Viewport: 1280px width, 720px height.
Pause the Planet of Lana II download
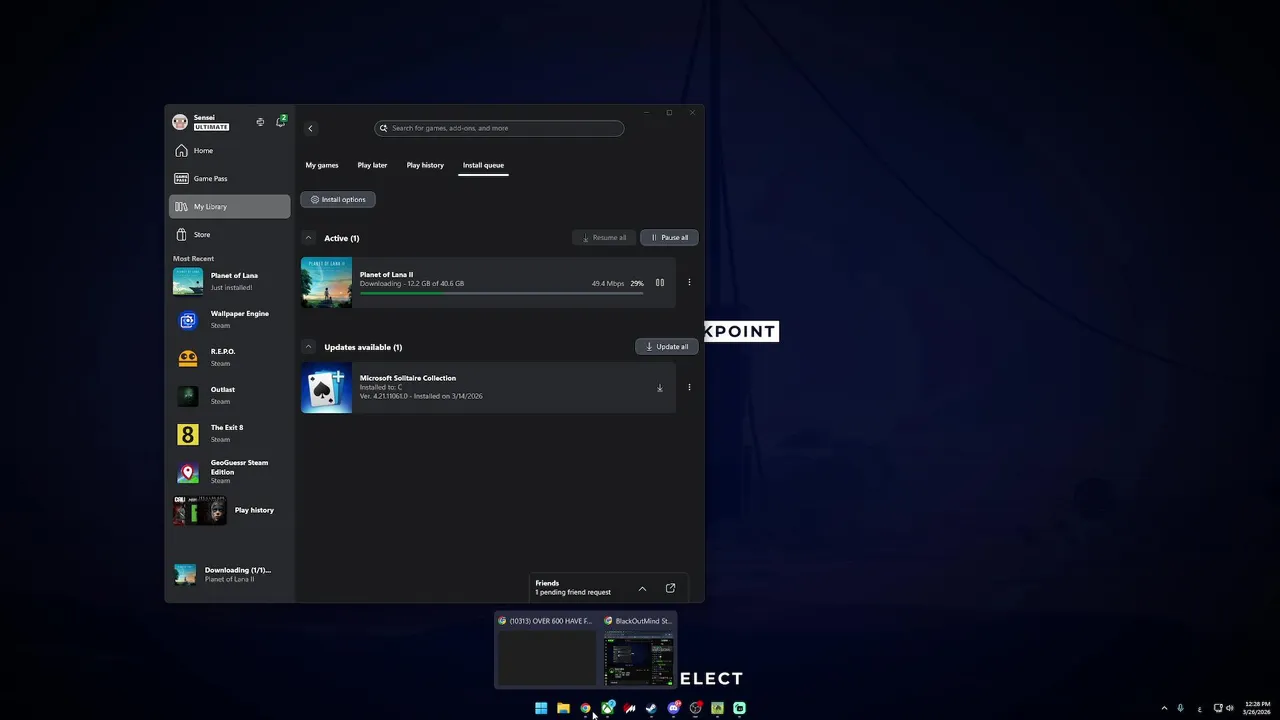pos(660,283)
